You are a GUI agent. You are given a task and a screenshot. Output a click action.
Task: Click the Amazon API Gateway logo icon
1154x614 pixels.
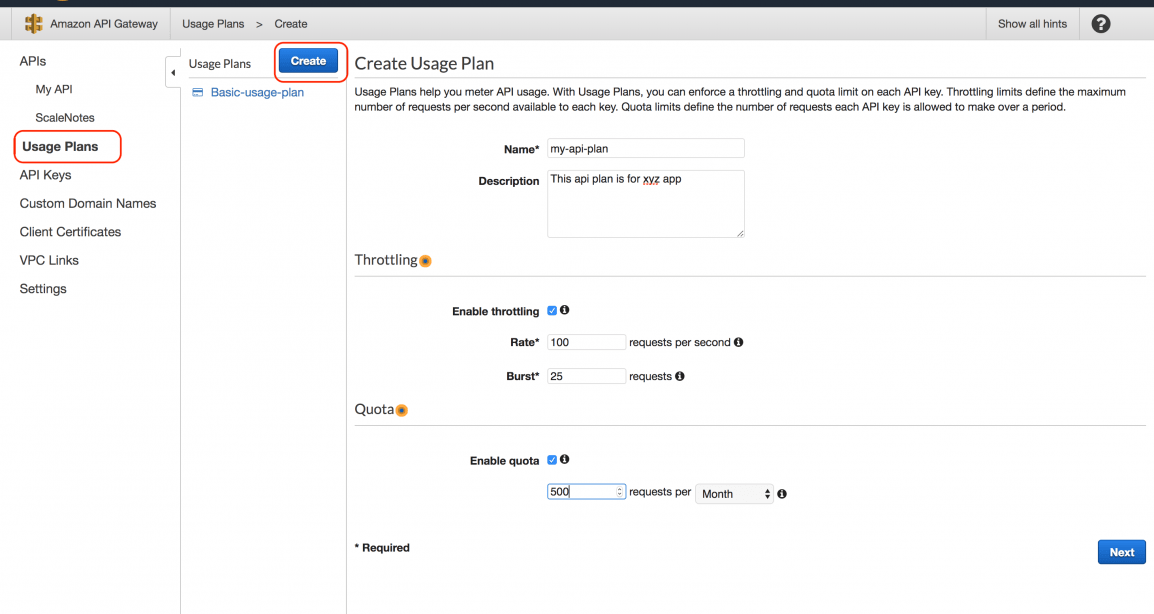click(34, 24)
